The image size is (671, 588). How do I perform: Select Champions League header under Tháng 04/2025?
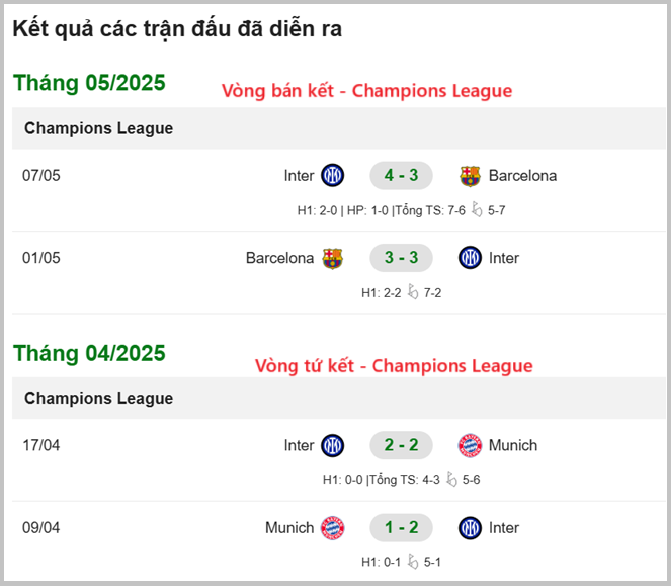click(98, 398)
